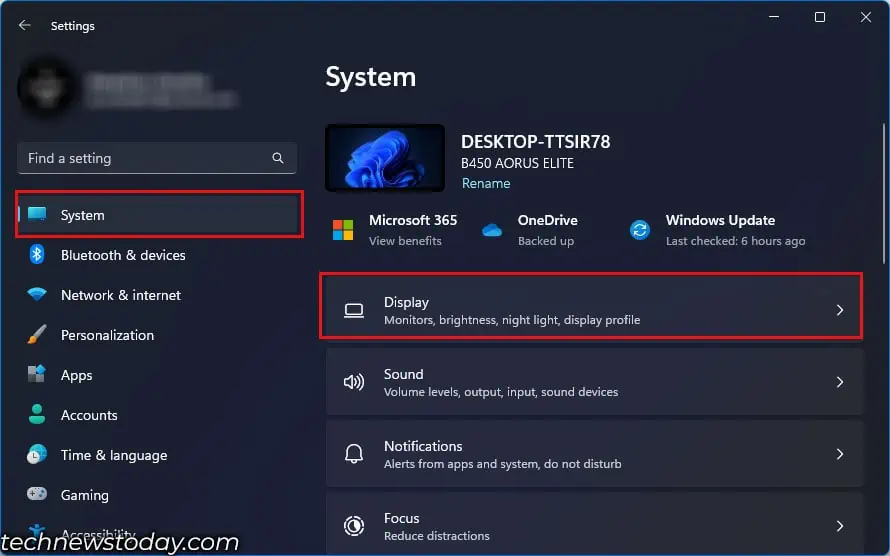Click the back arrow in Settings header
The width and height of the screenshot is (890, 556).
24,25
